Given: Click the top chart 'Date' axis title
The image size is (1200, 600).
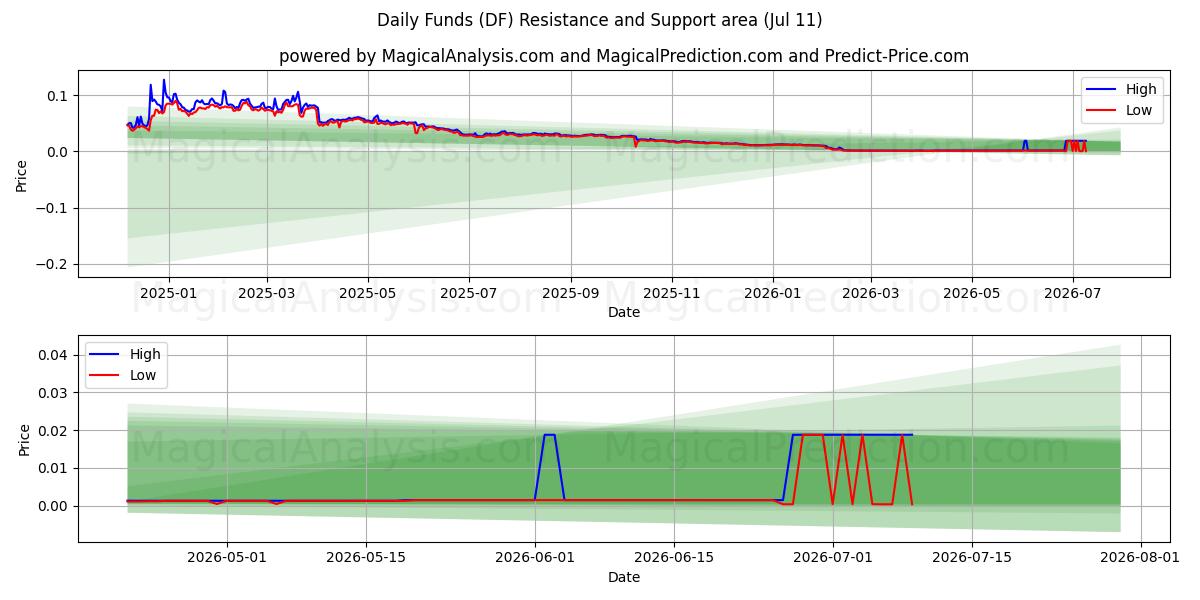Looking at the screenshot, I should (624, 312).
